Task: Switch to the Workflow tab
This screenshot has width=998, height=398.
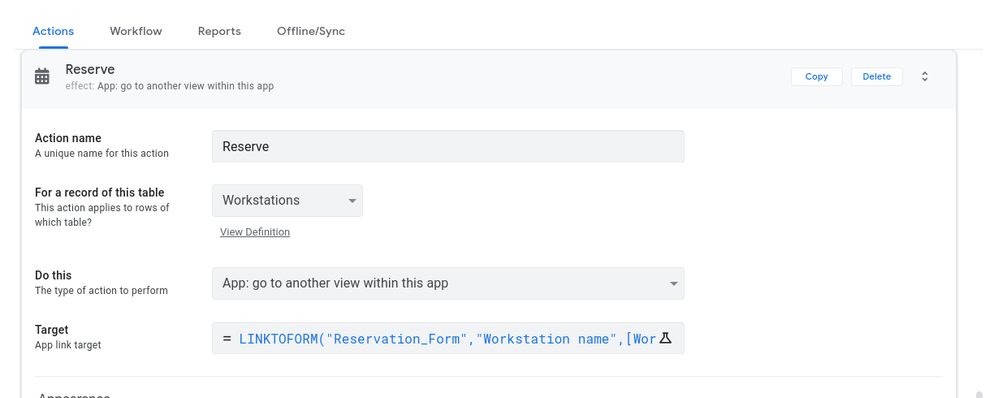Action: (x=136, y=31)
